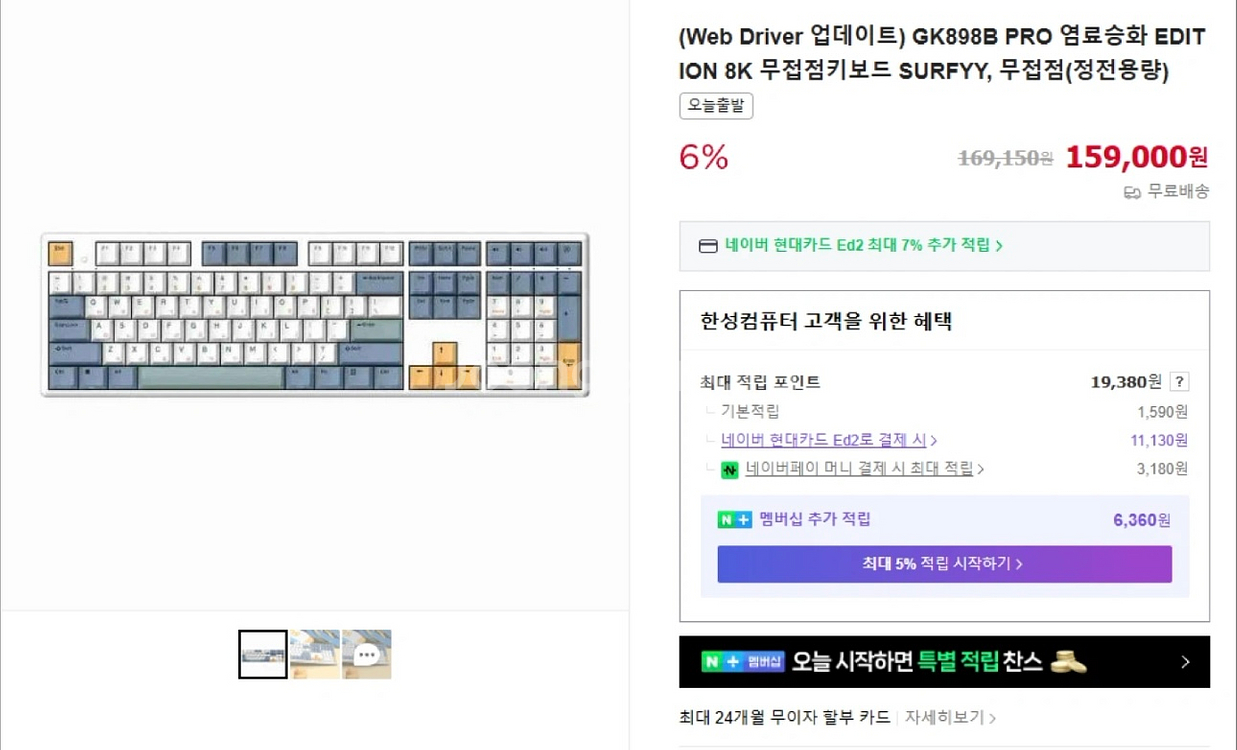Click the credit card icon in the 현대카드 banner
This screenshot has width=1237, height=750.
(x=708, y=245)
